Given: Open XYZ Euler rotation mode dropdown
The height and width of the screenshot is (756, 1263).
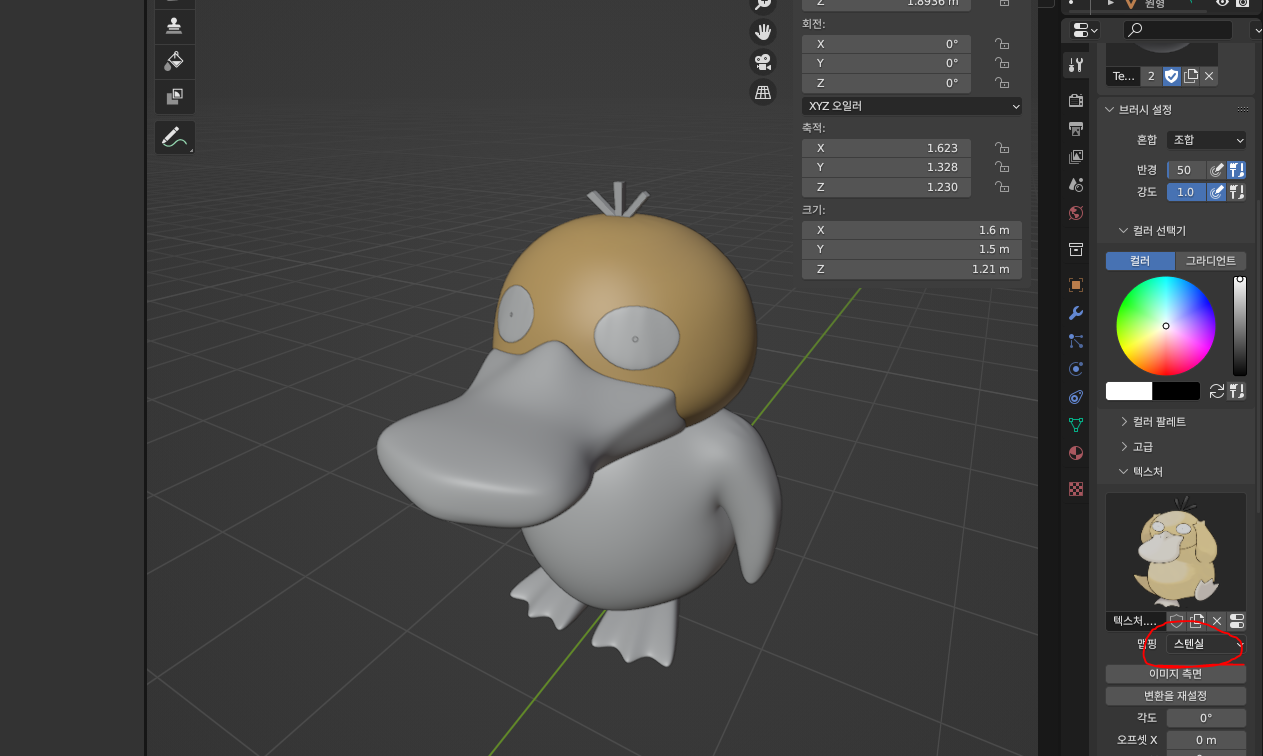Looking at the screenshot, I should [912, 106].
